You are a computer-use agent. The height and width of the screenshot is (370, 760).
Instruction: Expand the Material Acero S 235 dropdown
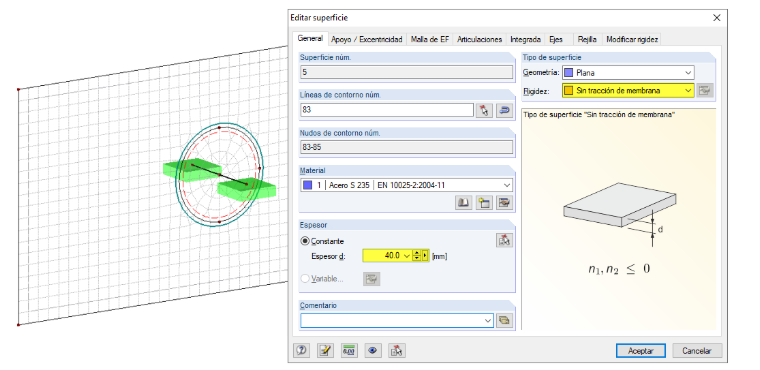(507, 185)
